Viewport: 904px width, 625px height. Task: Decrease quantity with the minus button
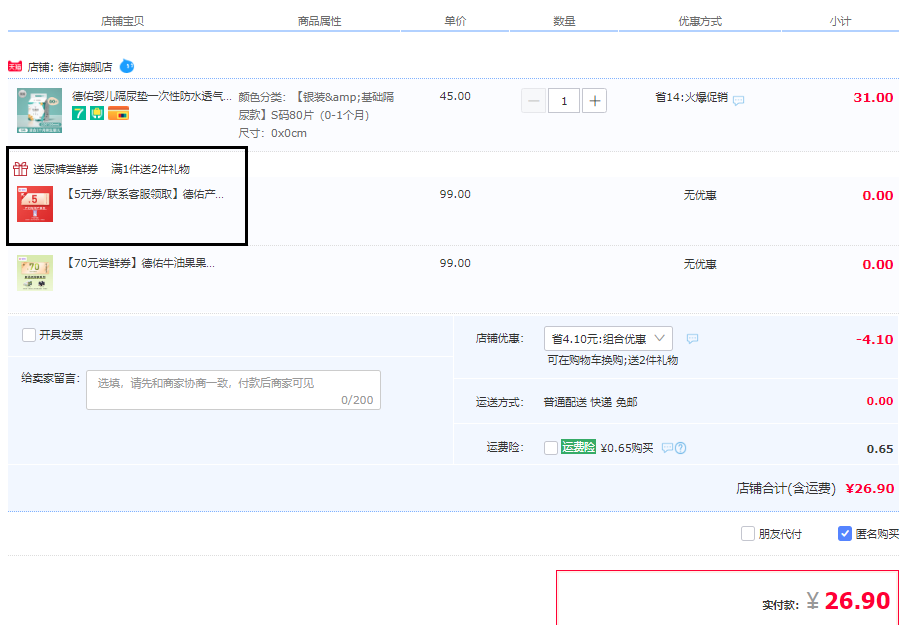click(x=534, y=100)
